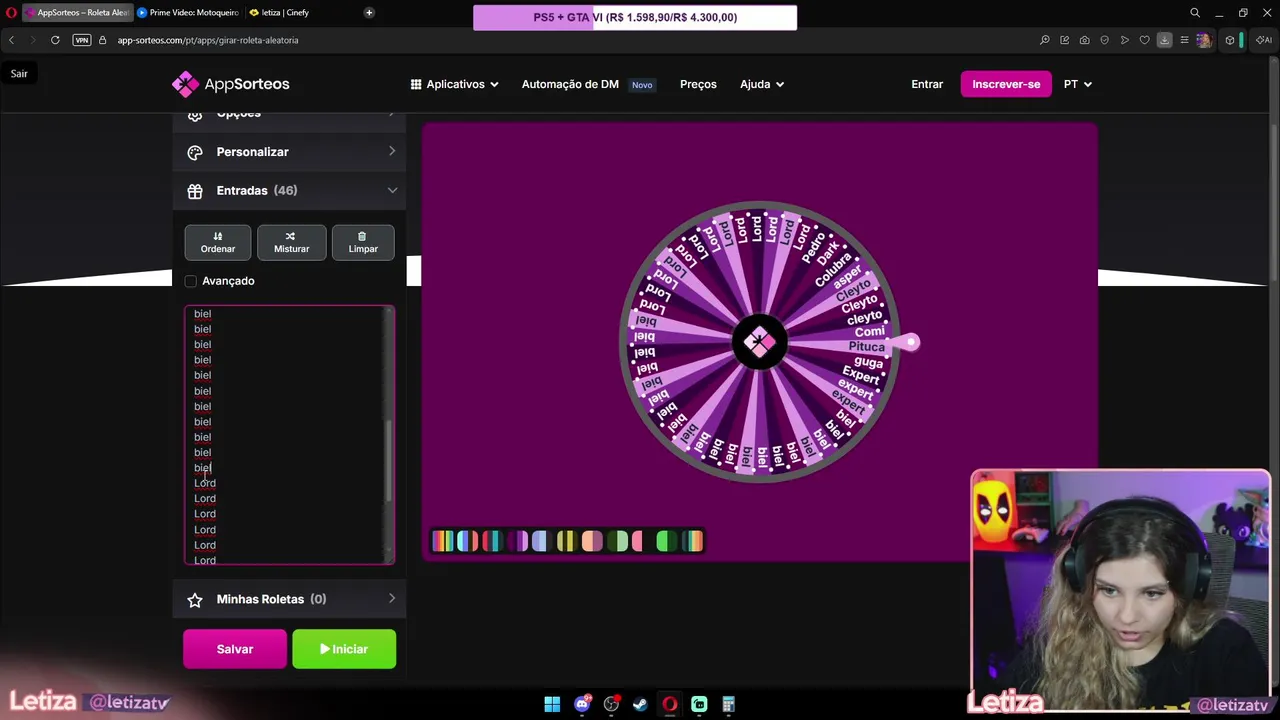Expand Minhas Roletas section
This screenshot has height=720, width=1280.
(x=289, y=599)
